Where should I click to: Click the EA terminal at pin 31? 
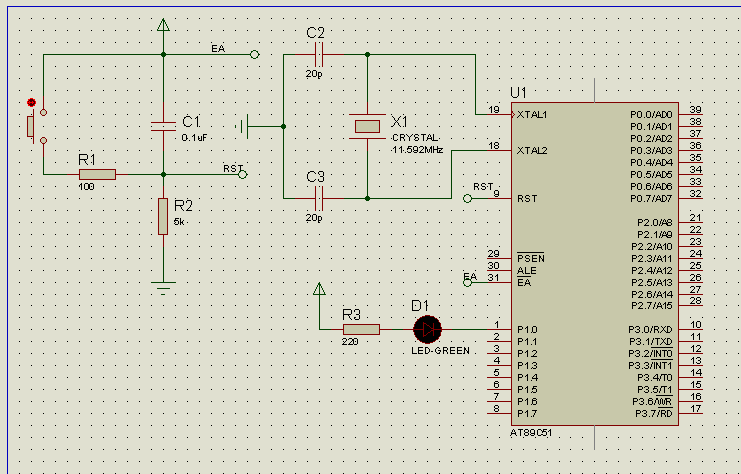click(467, 283)
